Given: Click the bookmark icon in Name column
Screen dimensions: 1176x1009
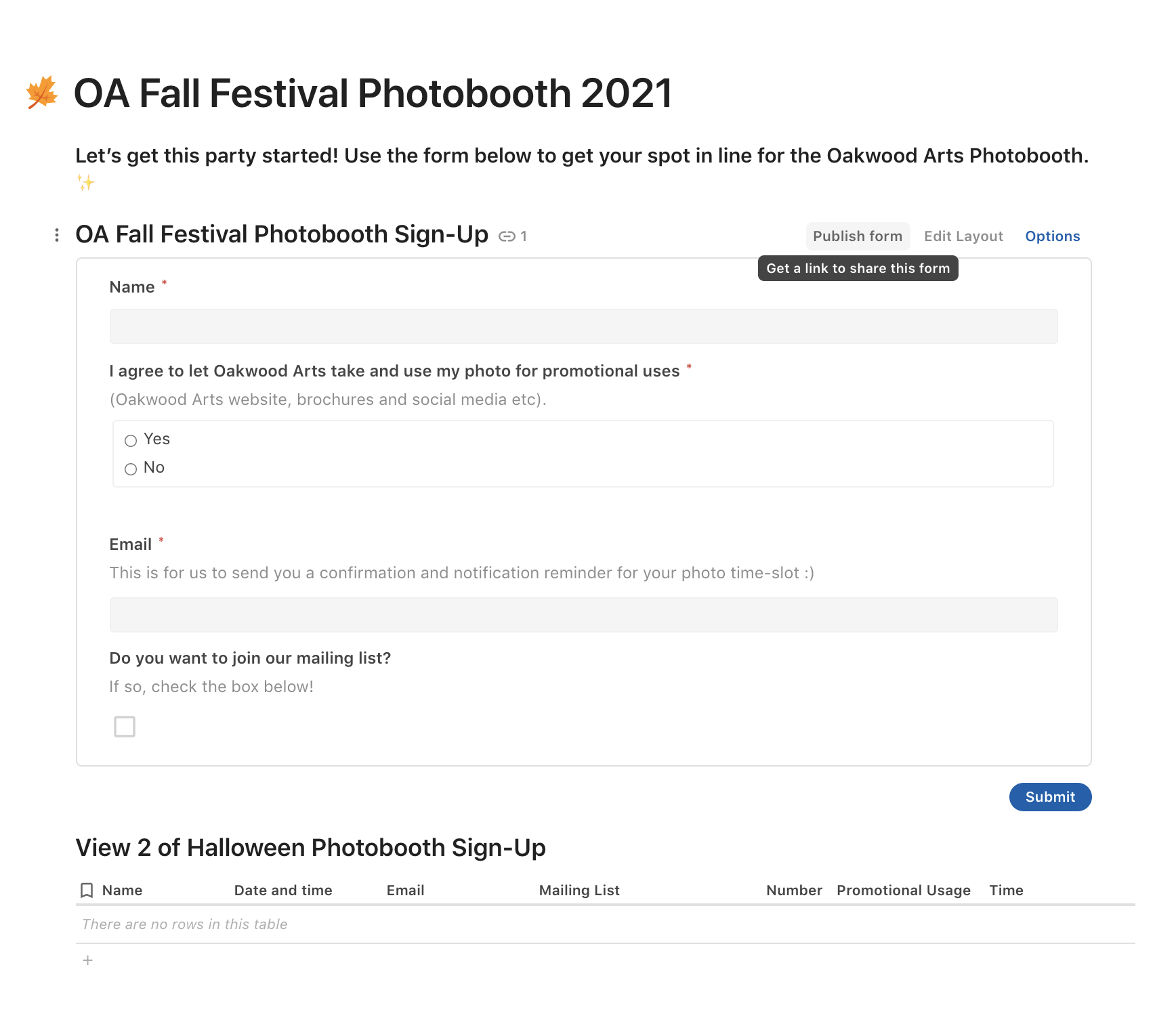Looking at the screenshot, I should tap(87, 890).
